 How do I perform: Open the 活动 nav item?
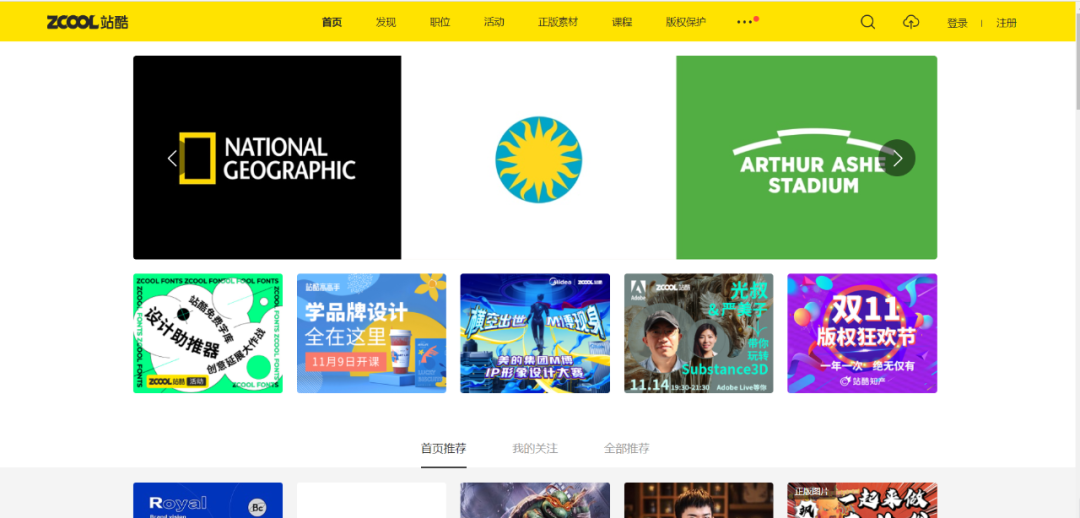coord(494,22)
